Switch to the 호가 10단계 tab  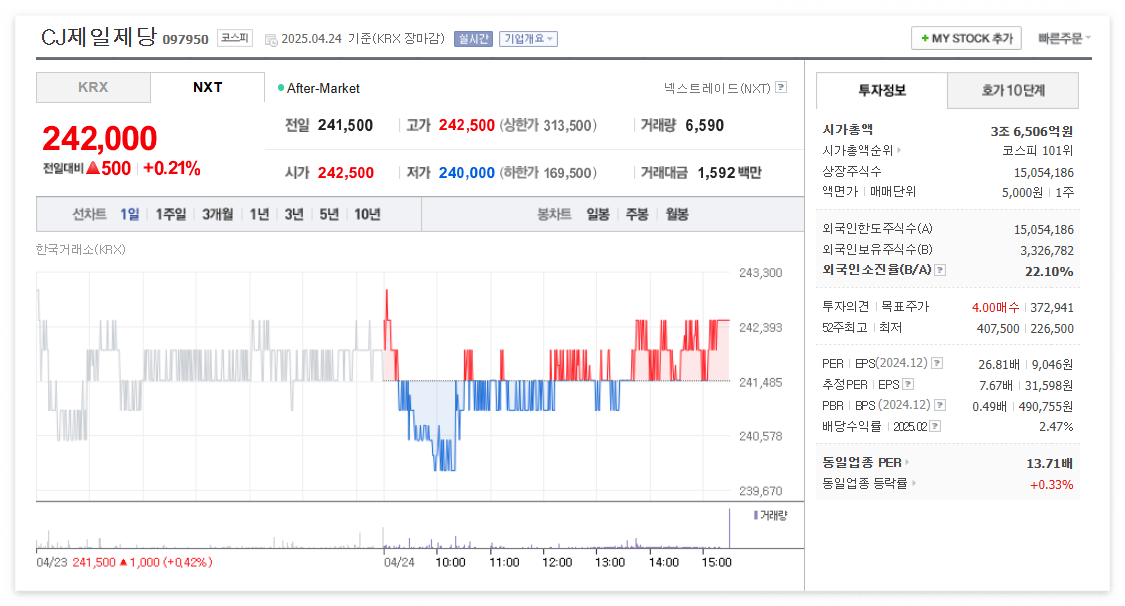(x=1013, y=90)
